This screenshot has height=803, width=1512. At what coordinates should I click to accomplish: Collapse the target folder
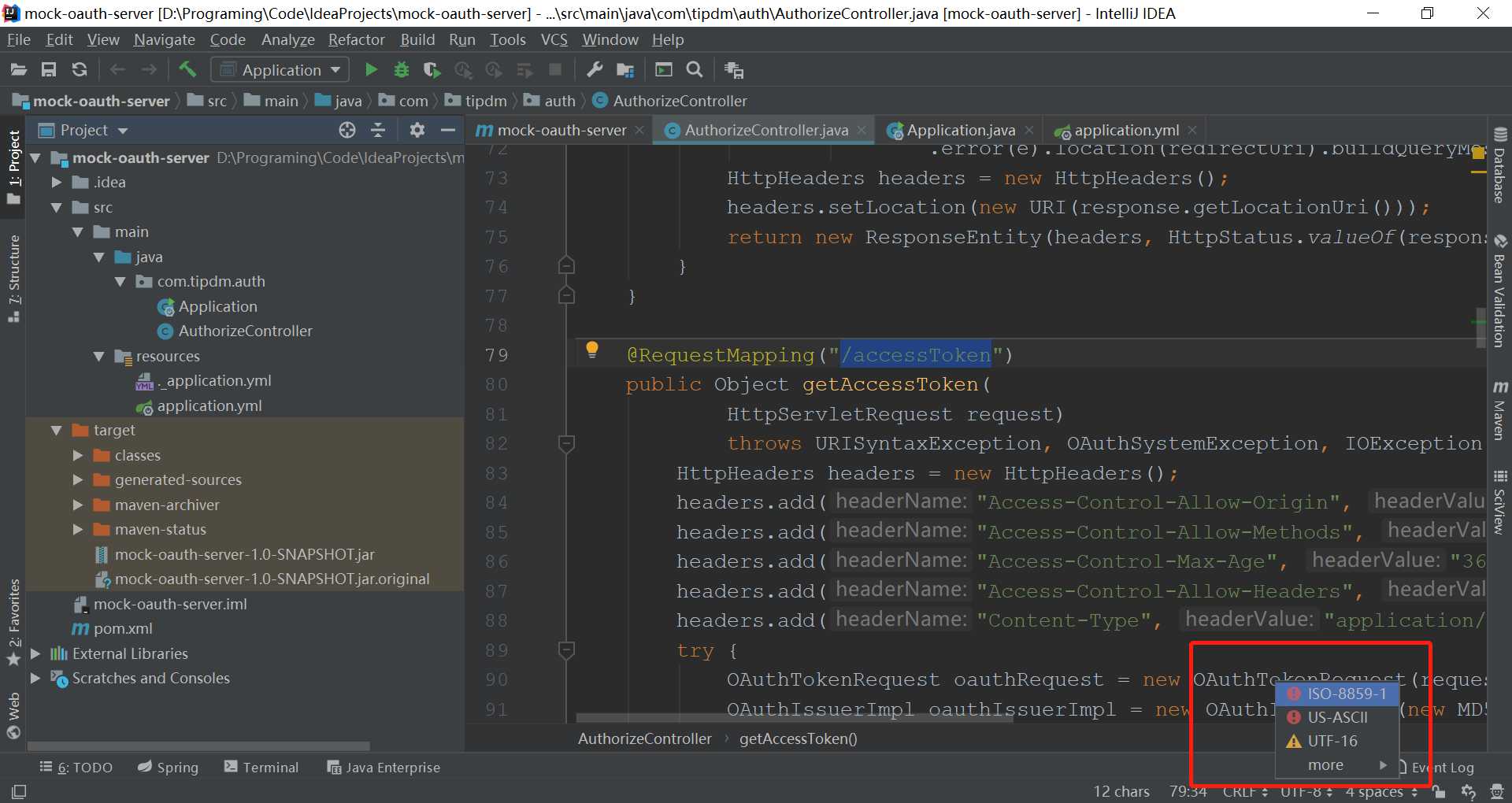click(56, 431)
